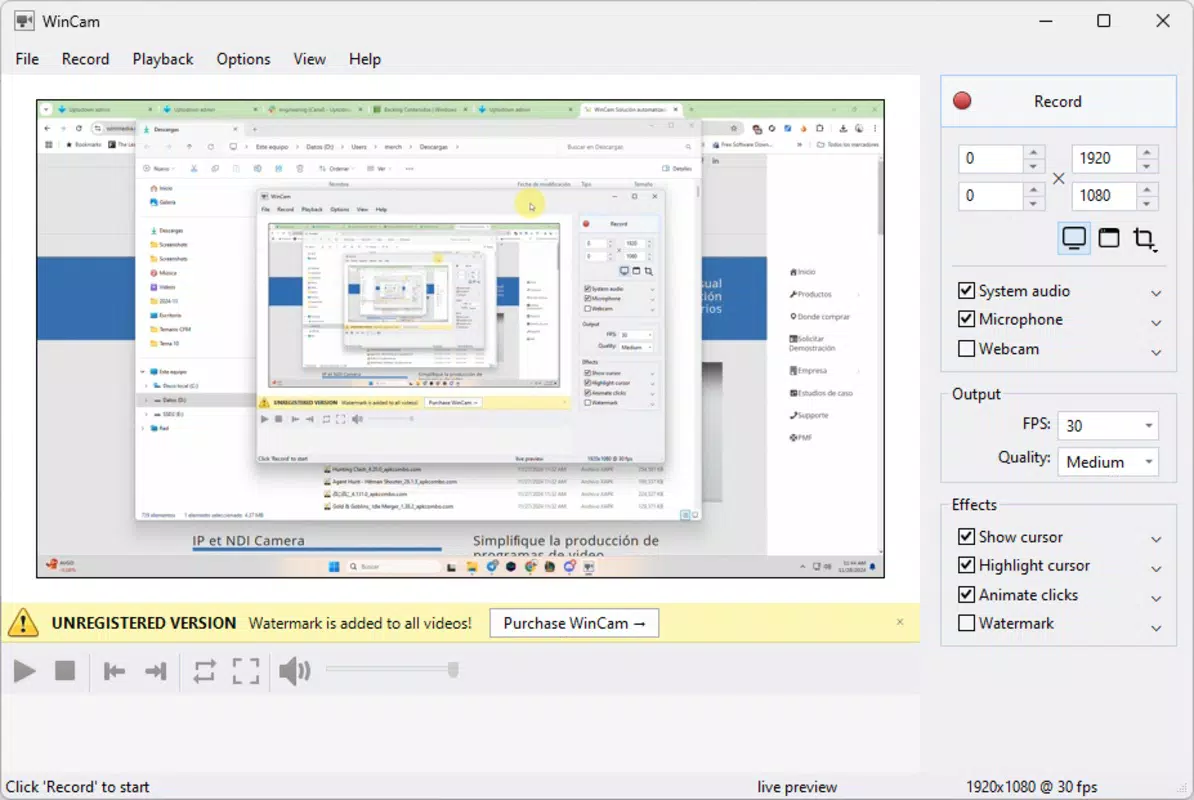Open the View menu

[x=309, y=59]
